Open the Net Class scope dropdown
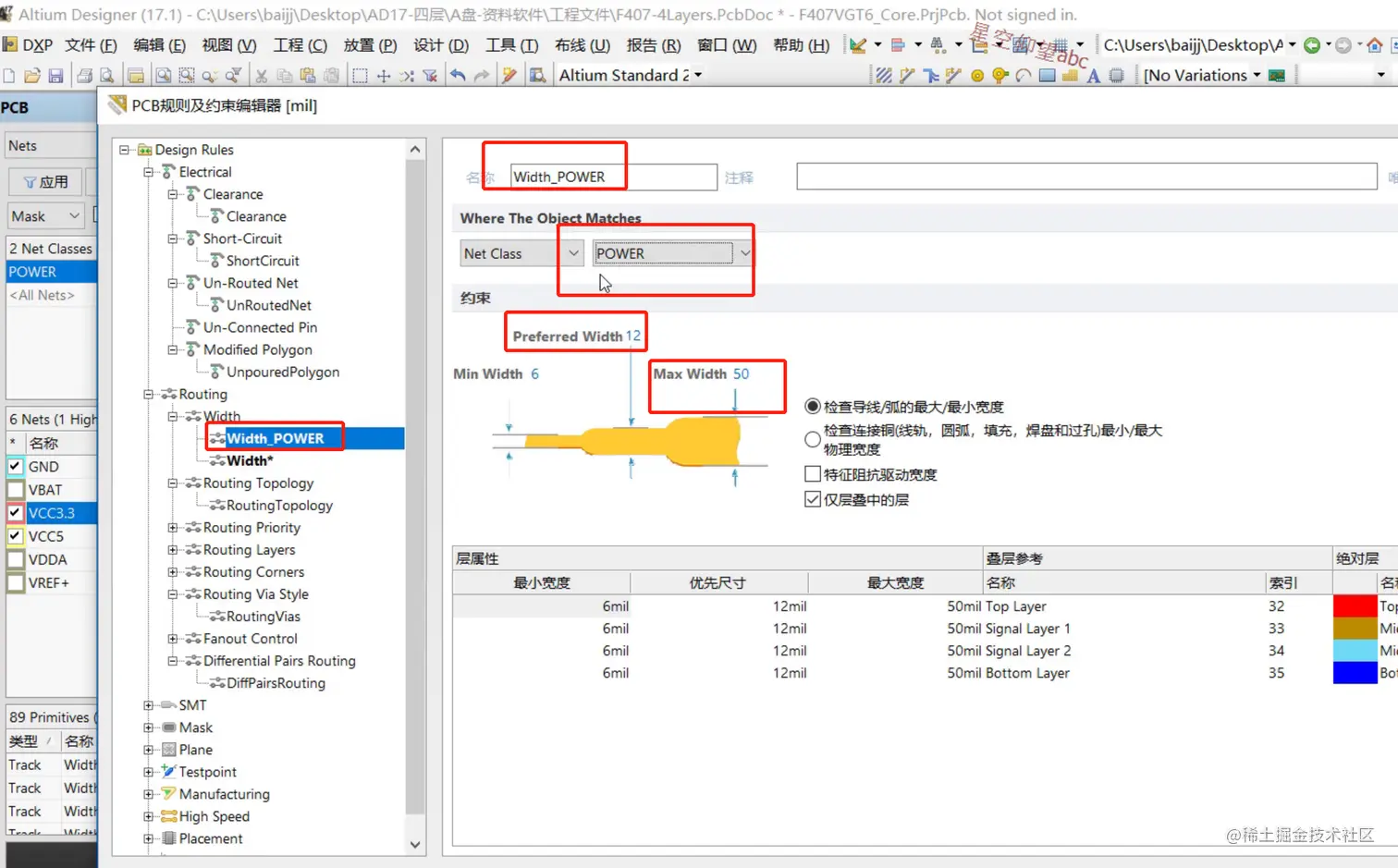 click(521, 253)
